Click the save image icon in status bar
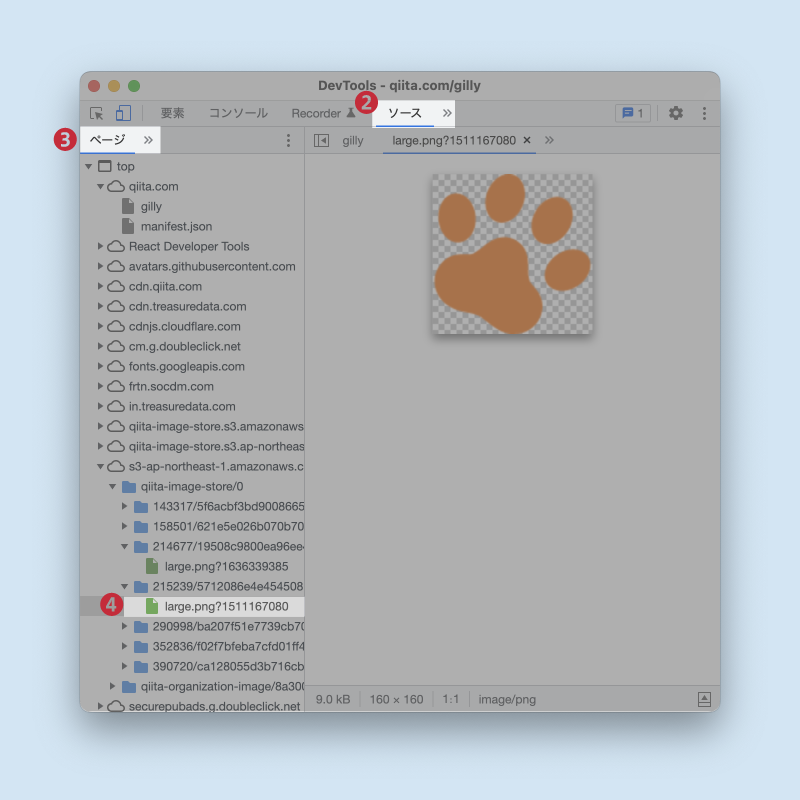The width and height of the screenshot is (800, 800). pyautogui.click(x=705, y=699)
